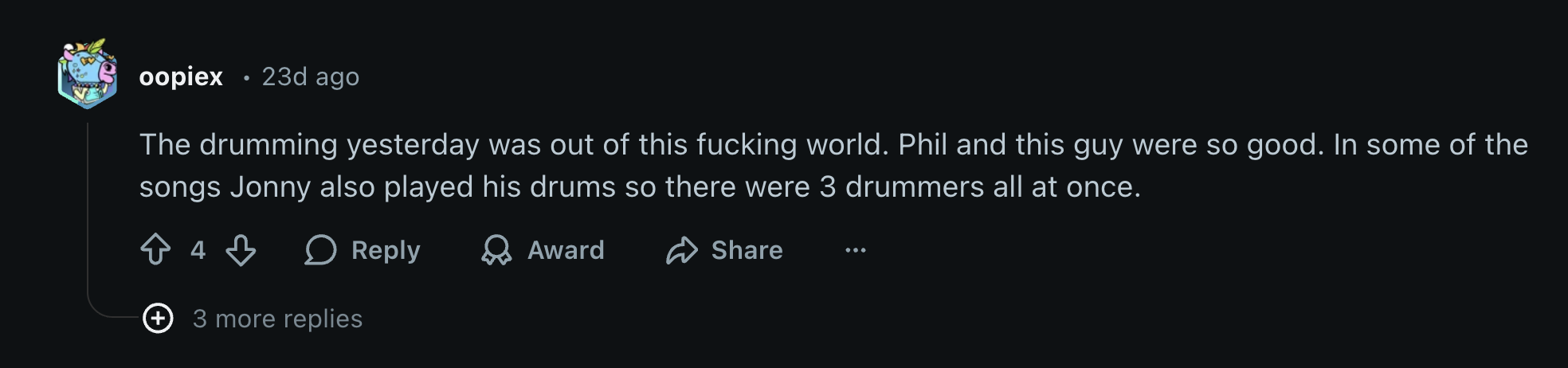Click the Award ribbon icon

(496, 249)
